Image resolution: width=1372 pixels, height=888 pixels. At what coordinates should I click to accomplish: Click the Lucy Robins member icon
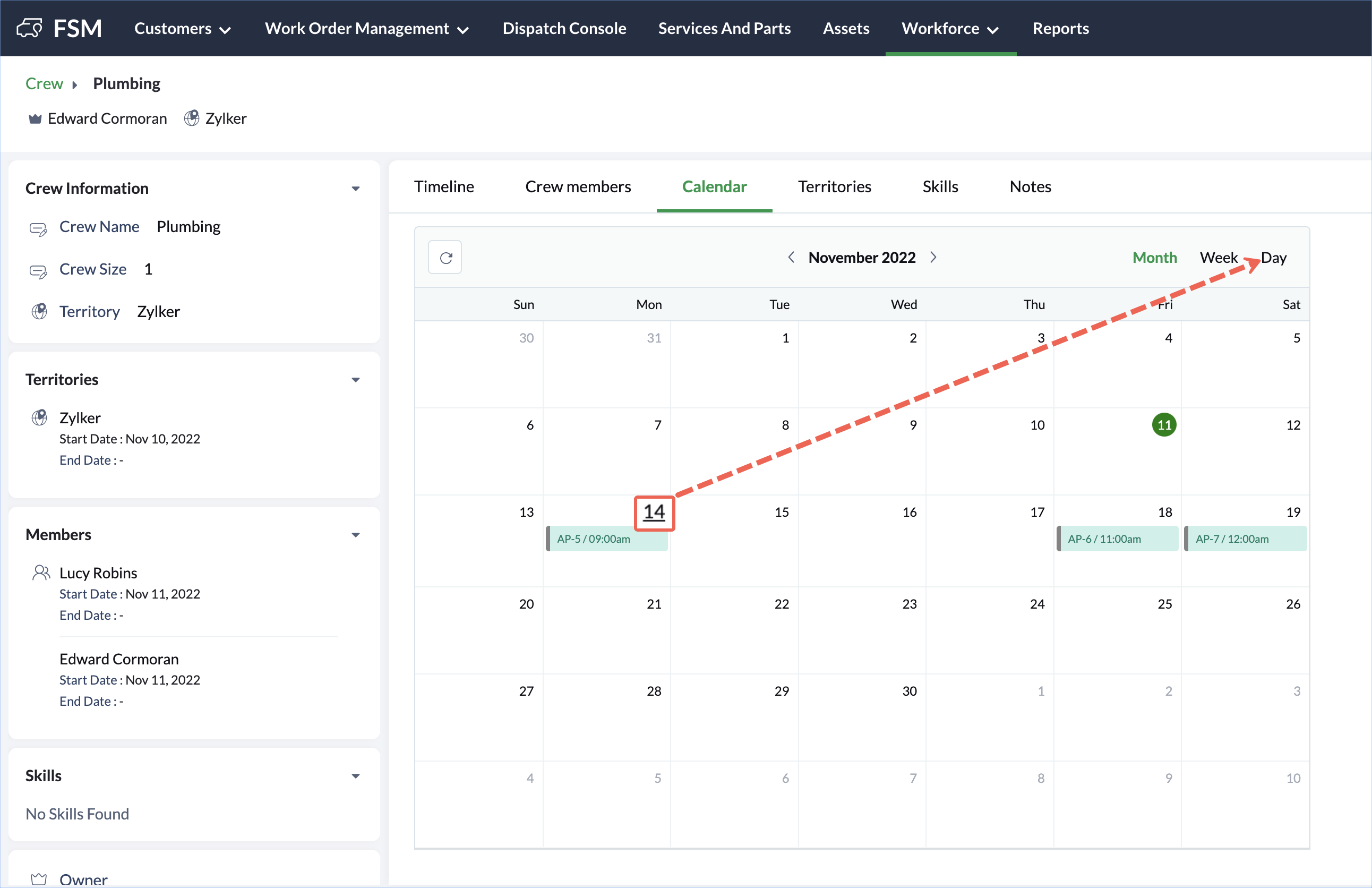(41, 573)
